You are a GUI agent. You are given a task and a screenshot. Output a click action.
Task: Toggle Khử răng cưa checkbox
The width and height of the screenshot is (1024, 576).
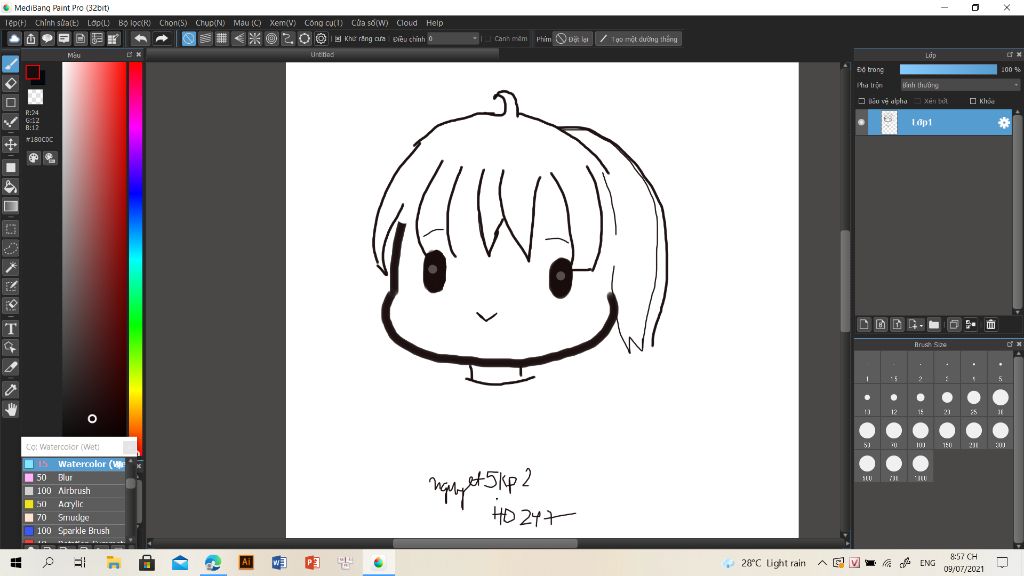click(x=338, y=39)
